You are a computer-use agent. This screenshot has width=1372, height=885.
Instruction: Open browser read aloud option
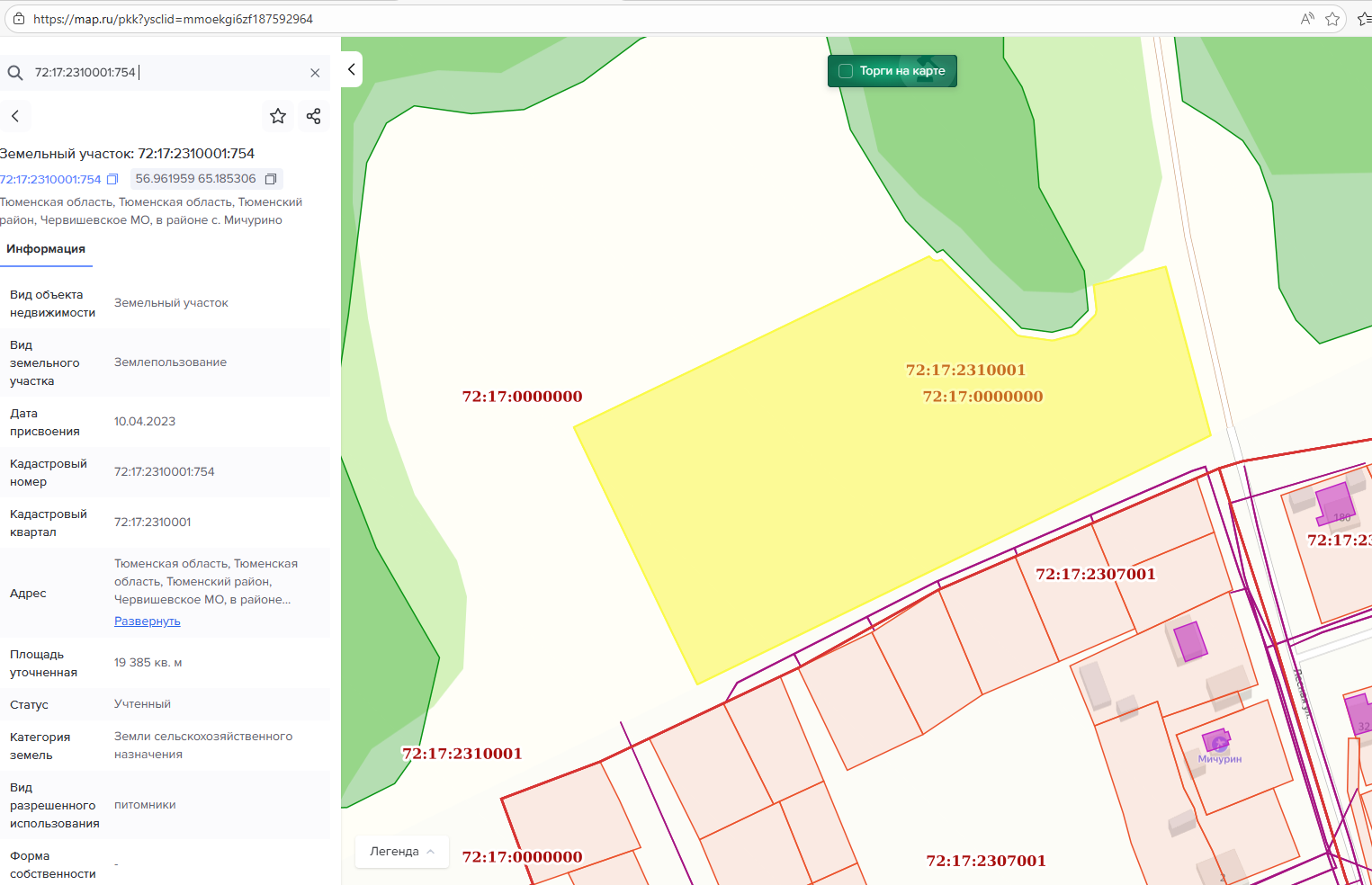coord(1307,19)
